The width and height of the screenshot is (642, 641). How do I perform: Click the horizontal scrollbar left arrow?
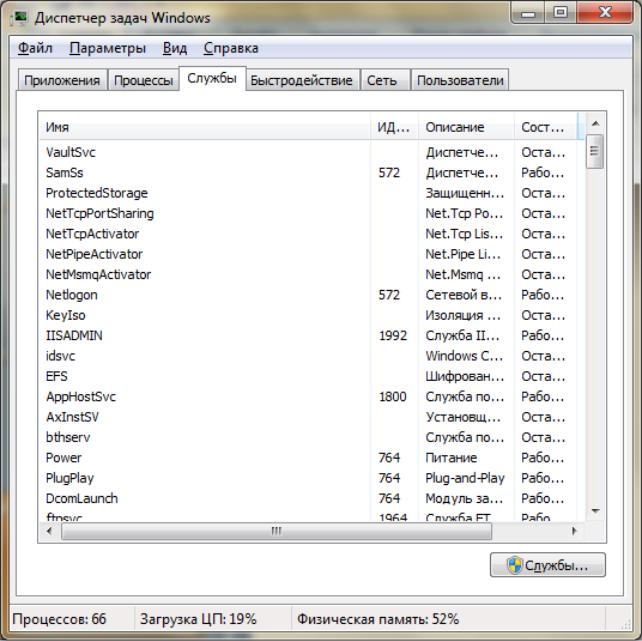pos(50,531)
